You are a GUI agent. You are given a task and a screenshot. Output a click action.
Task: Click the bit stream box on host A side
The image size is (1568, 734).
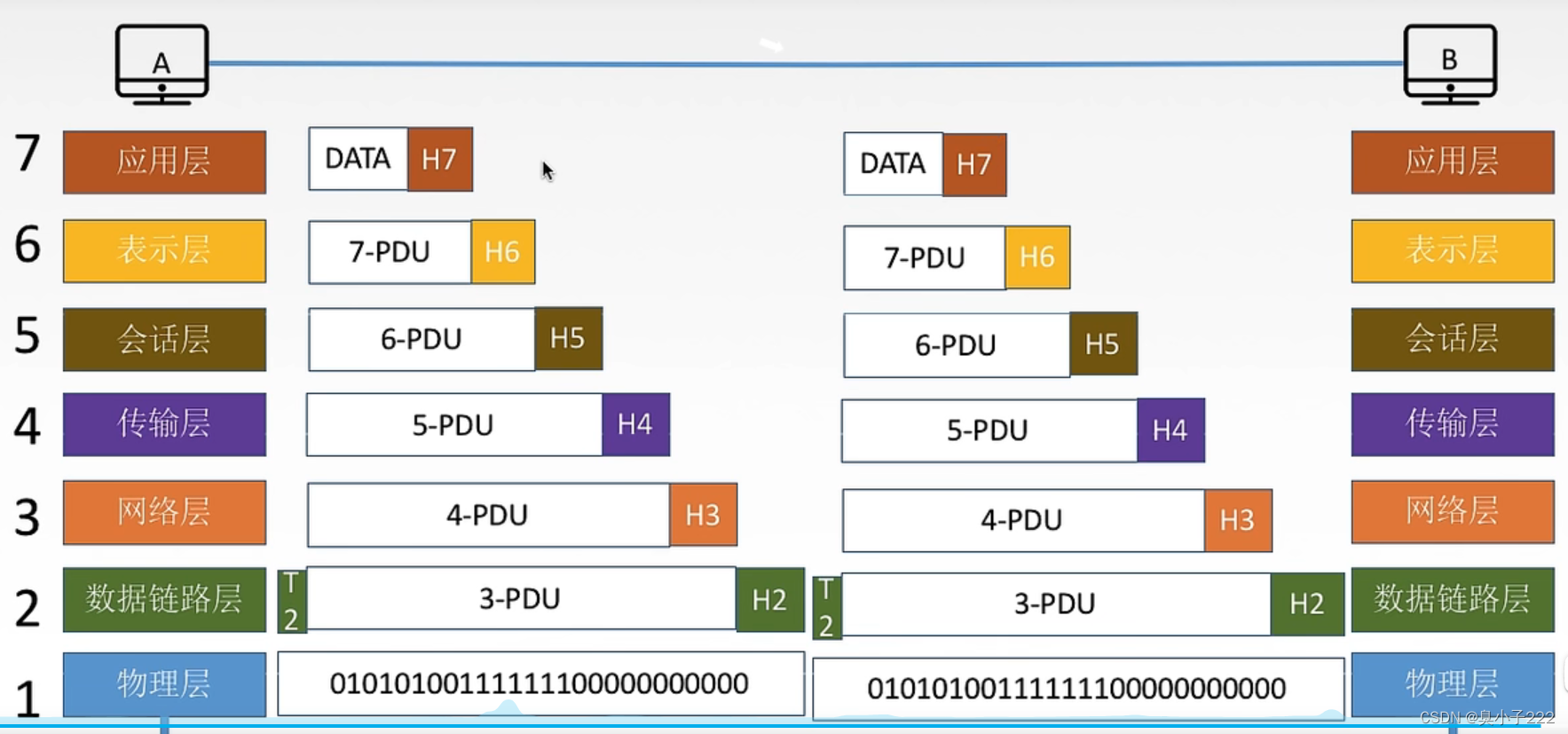pyautogui.click(x=541, y=683)
